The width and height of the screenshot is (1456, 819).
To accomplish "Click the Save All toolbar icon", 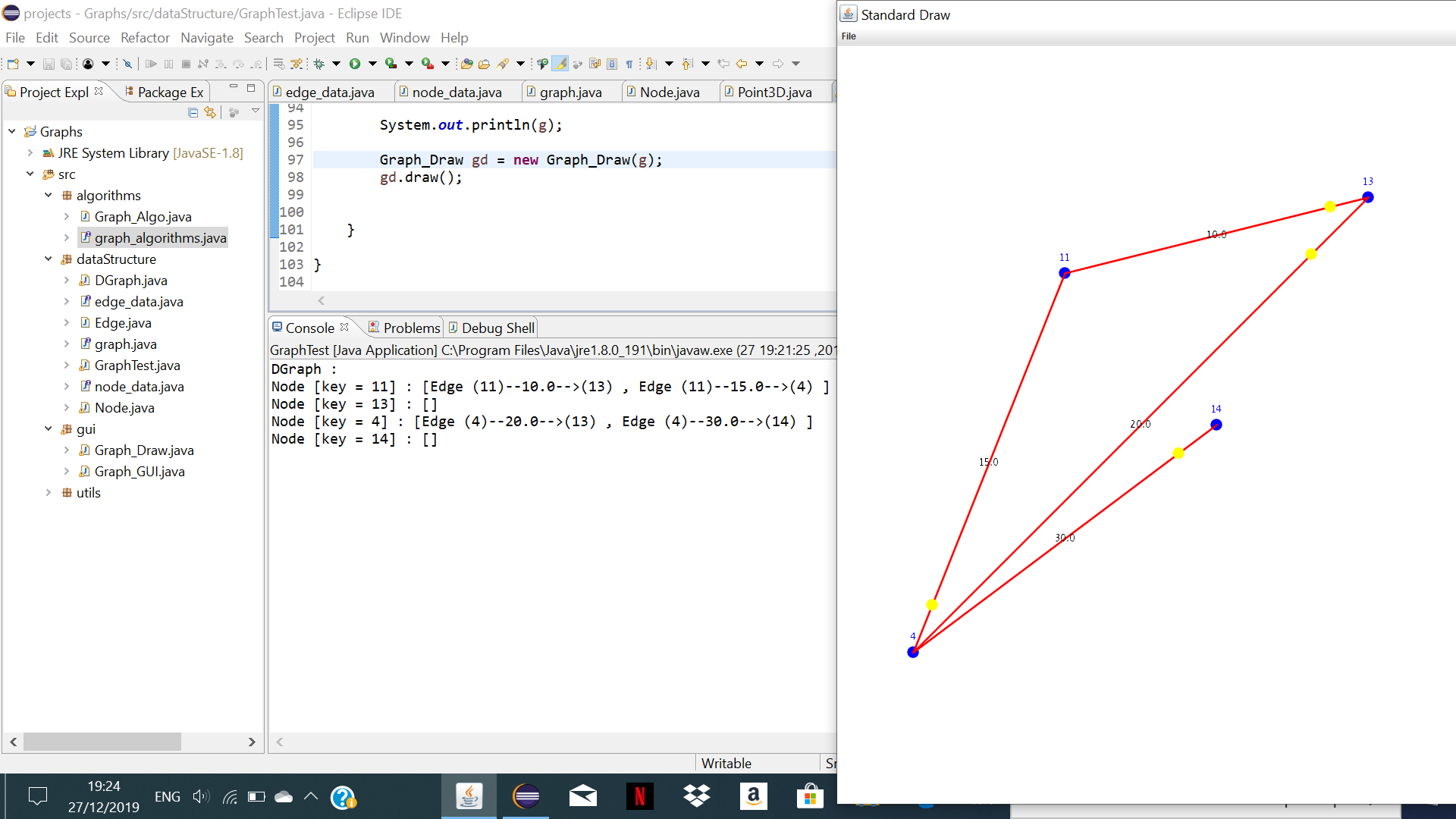I will tap(67, 64).
